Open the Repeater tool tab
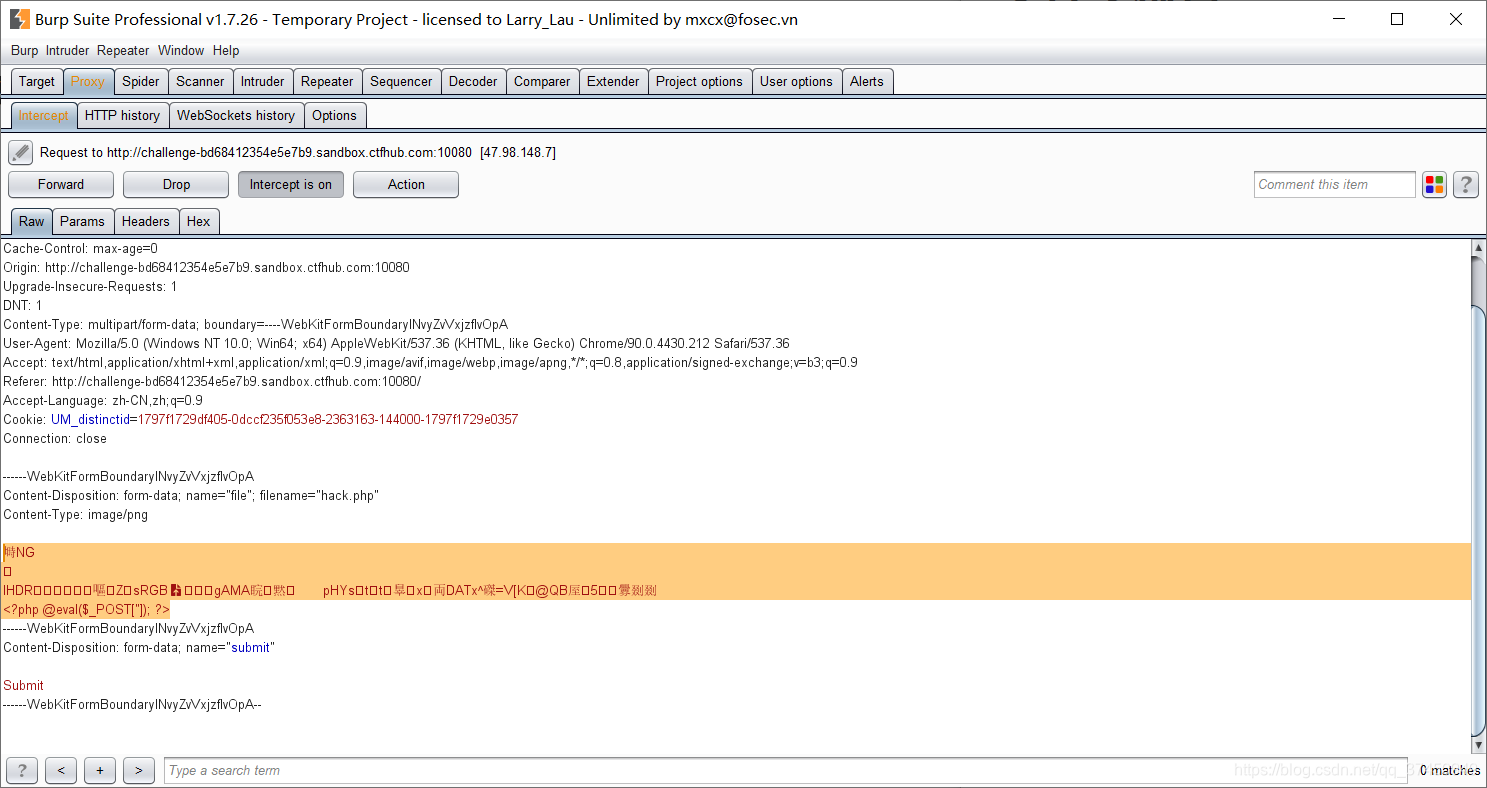The height and width of the screenshot is (788, 1487). click(327, 81)
